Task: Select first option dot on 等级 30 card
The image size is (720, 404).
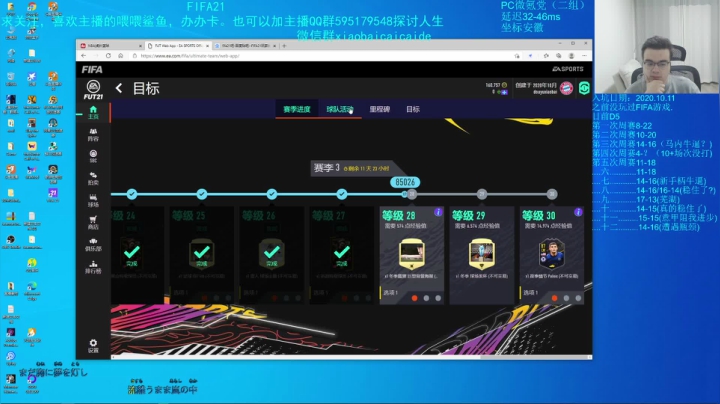Action: (555, 298)
